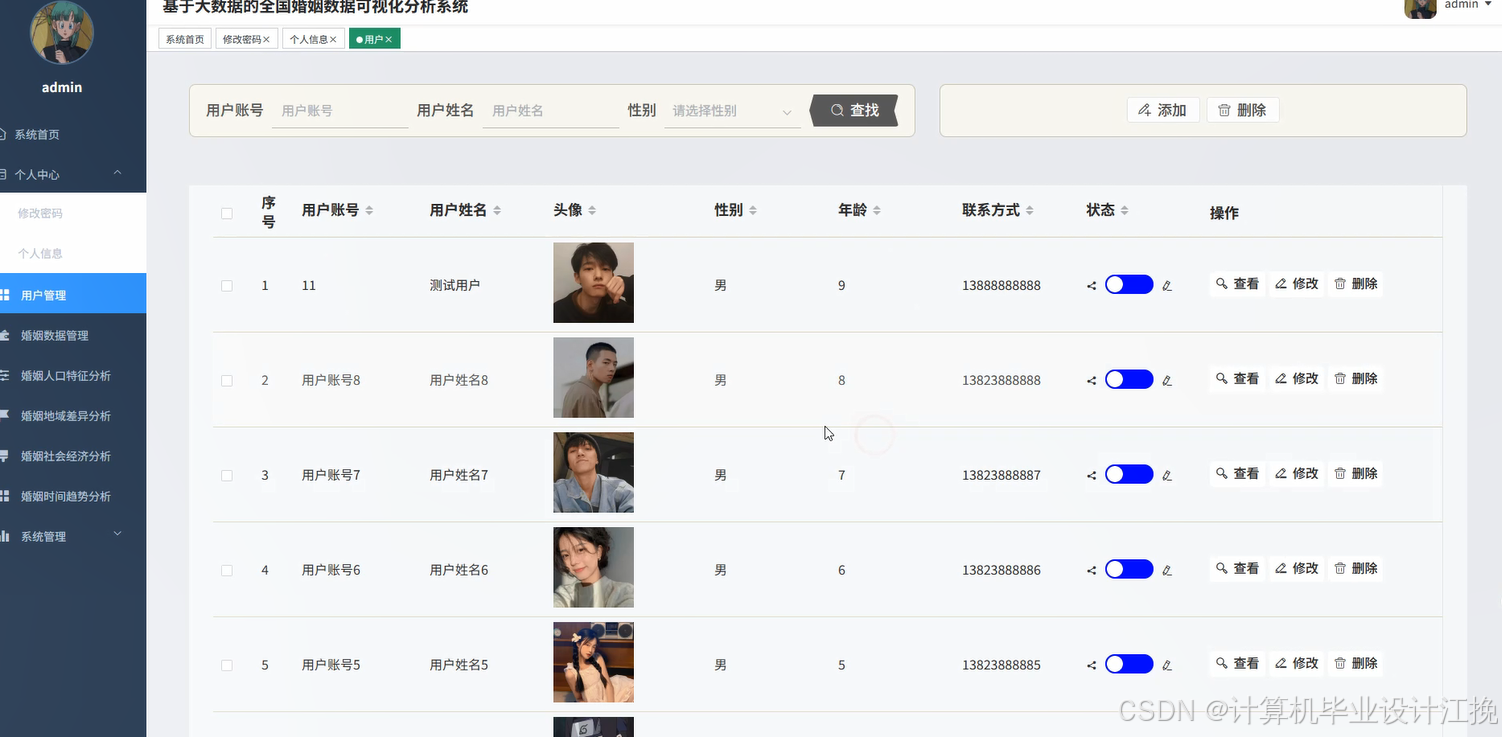This screenshot has height=737, width=1502.
Task: Sort by 联系方式 column arrows
Action: (x=1030, y=211)
